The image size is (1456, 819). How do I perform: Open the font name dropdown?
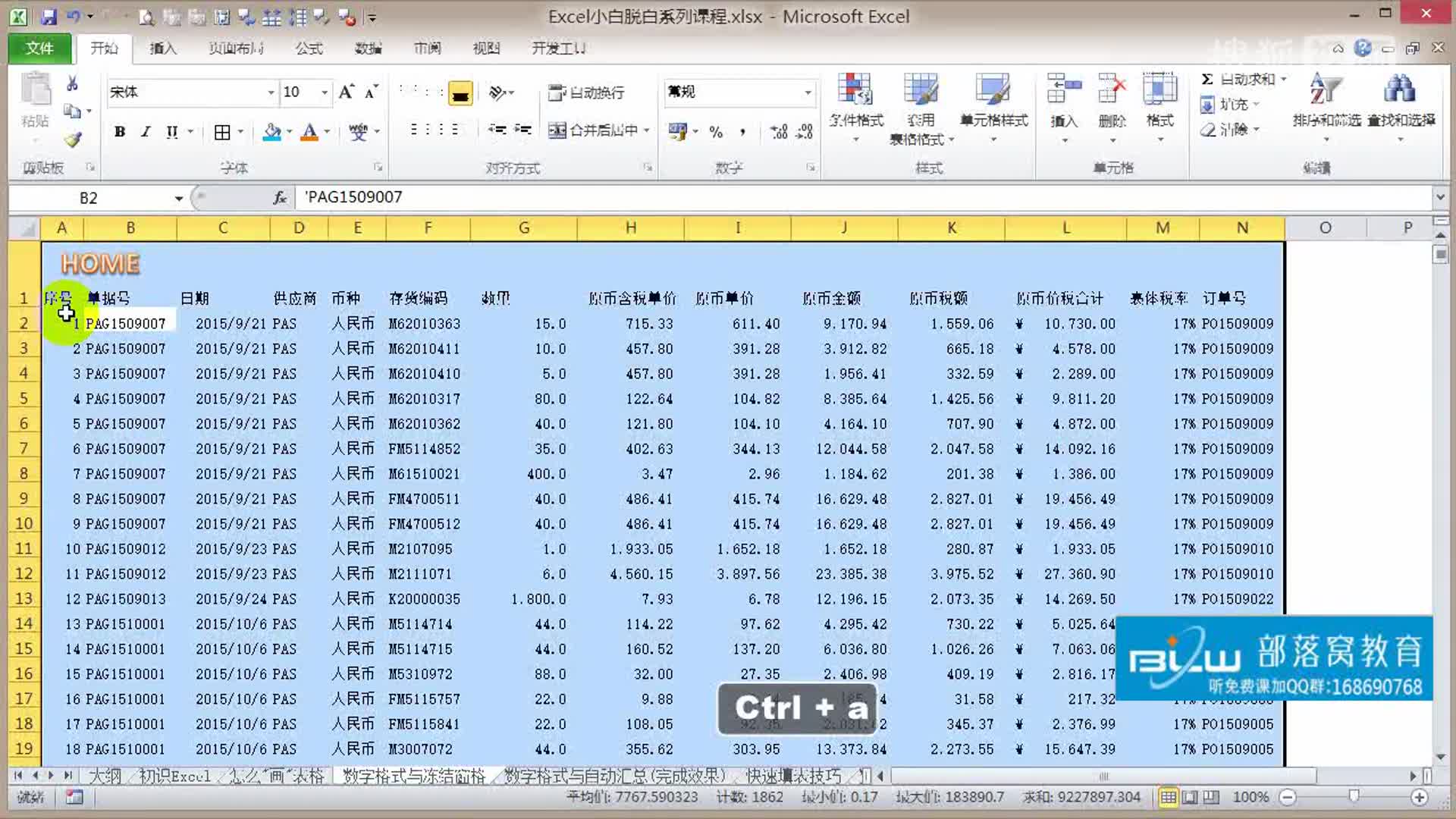[271, 93]
